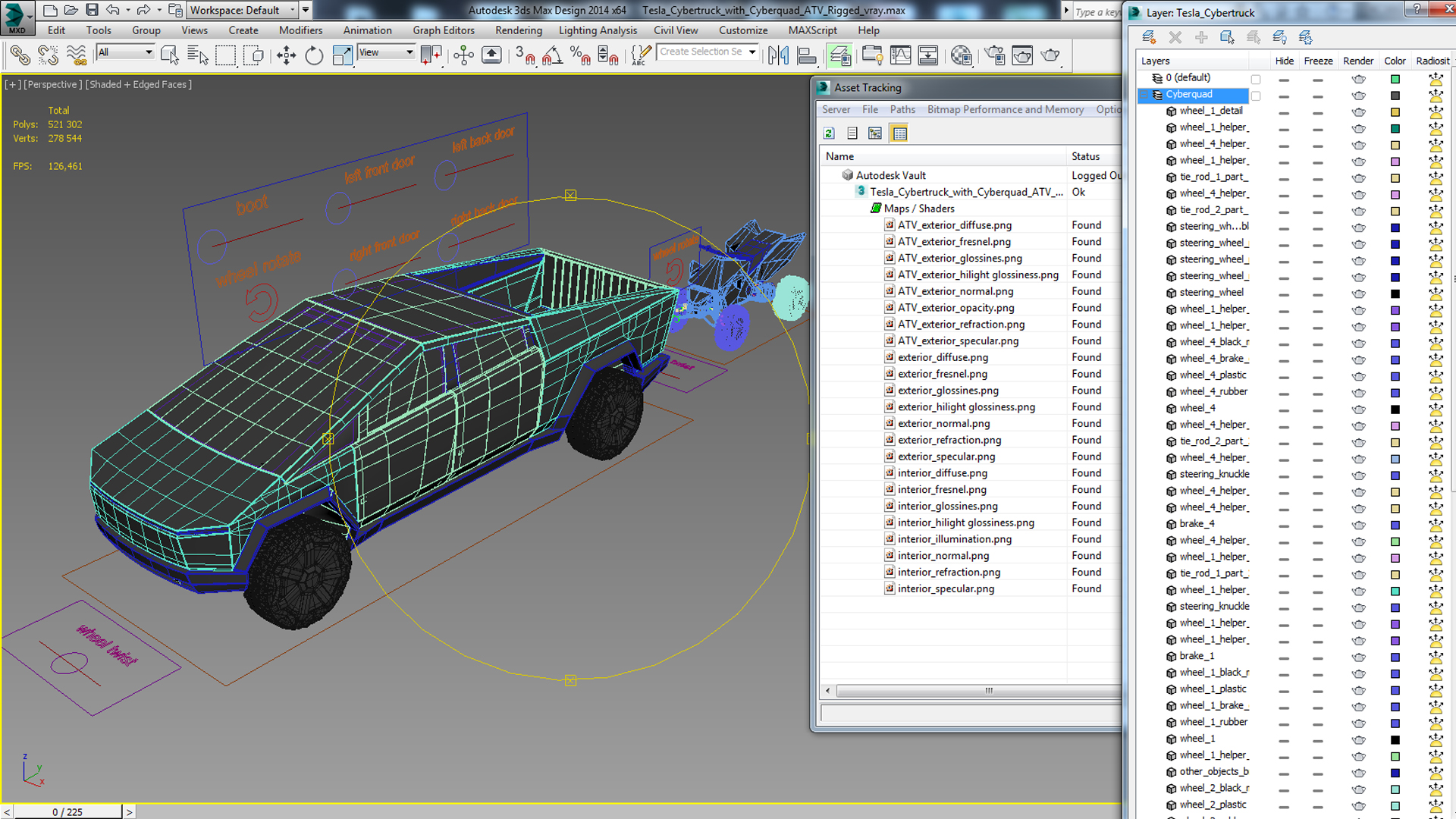Open color swatch for 0 (default) layer
The image size is (1456, 819).
(x=1395, y=79)
